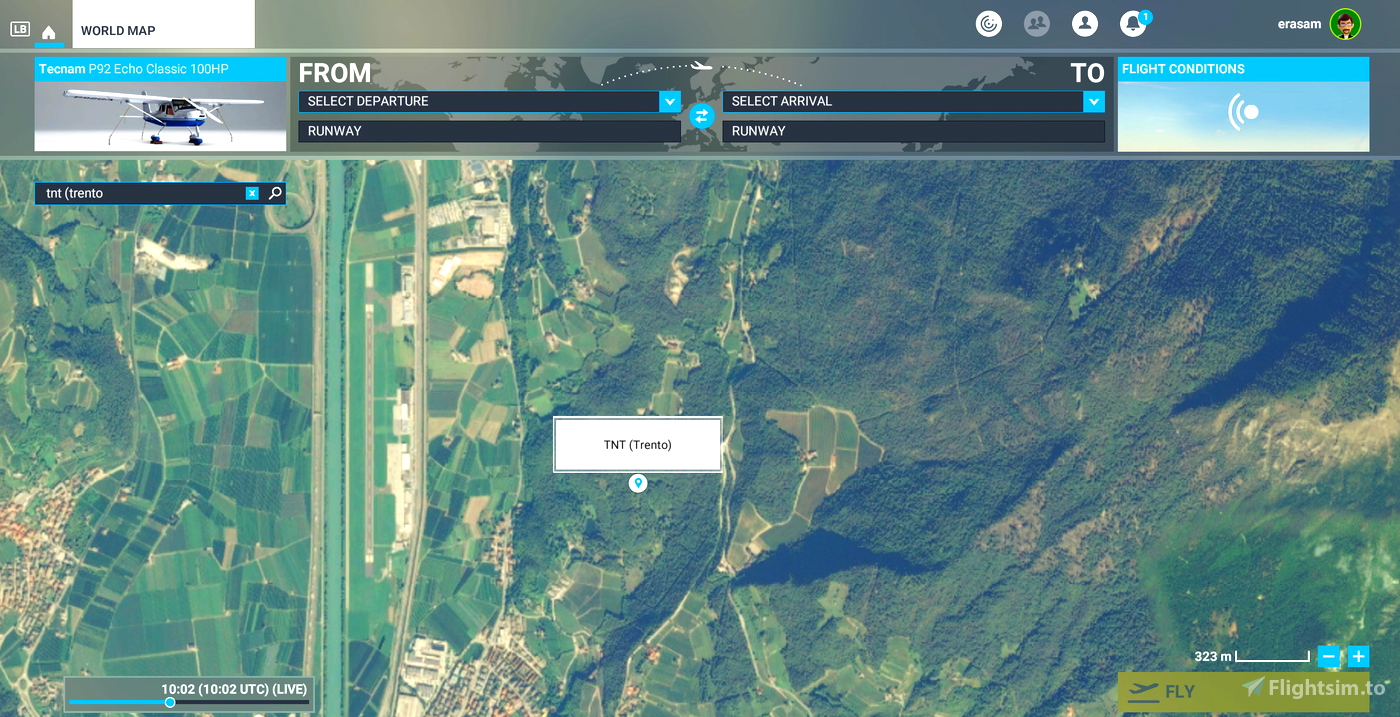The image size is (1400, 717).
Task: Open the multiplayer group icon
Action: pyautogui.click(x=1037, y=24)
